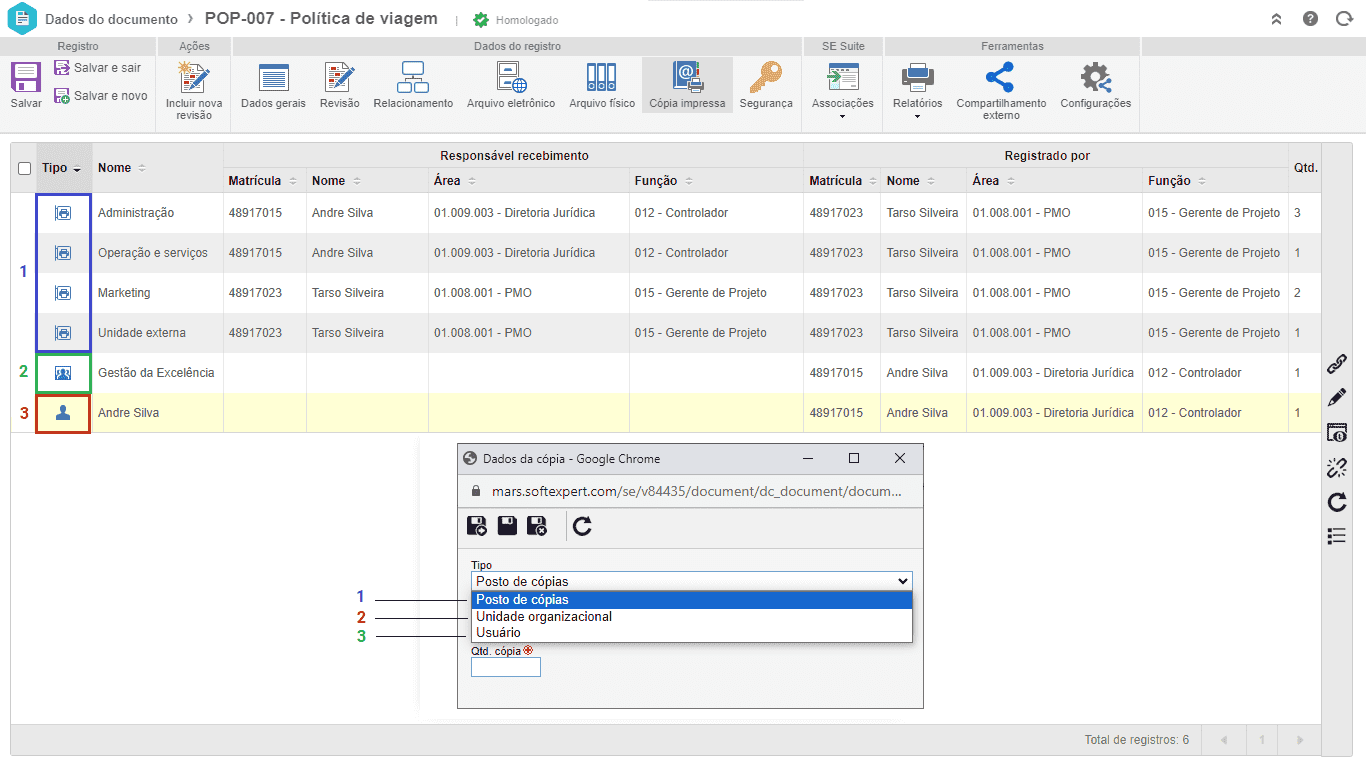Click the Relacionamento diagram icon
The width and height of the screenshot is (1366, 765).
[413, 79]
